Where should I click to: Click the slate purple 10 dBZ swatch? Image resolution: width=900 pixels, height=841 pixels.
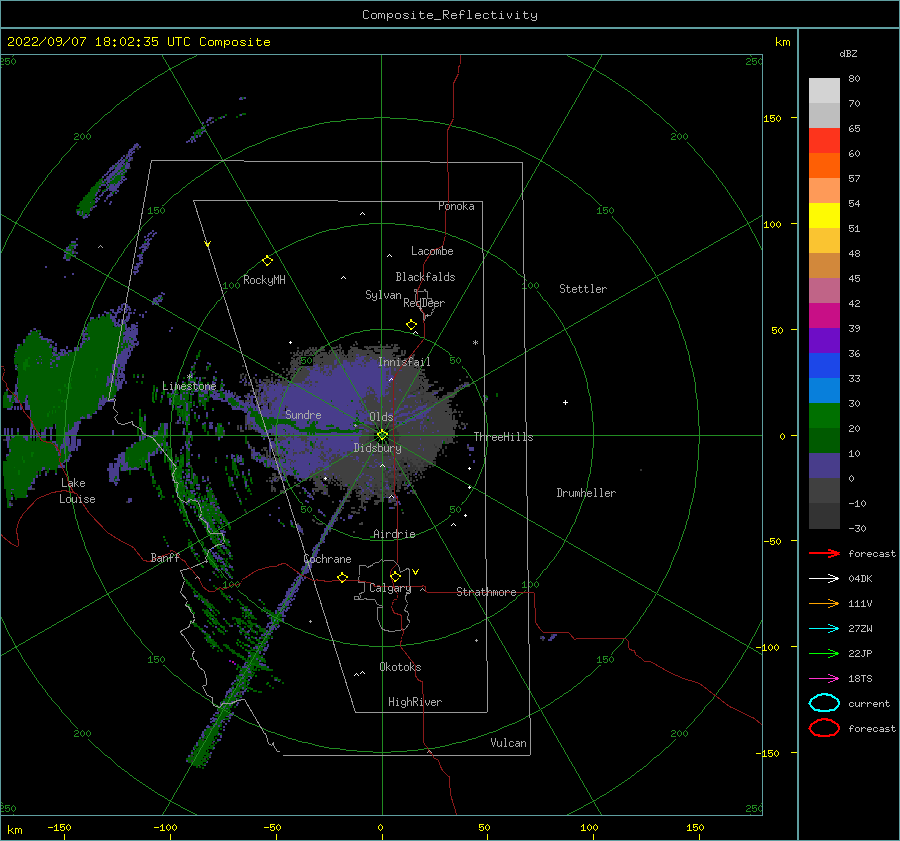pos(824,466)
